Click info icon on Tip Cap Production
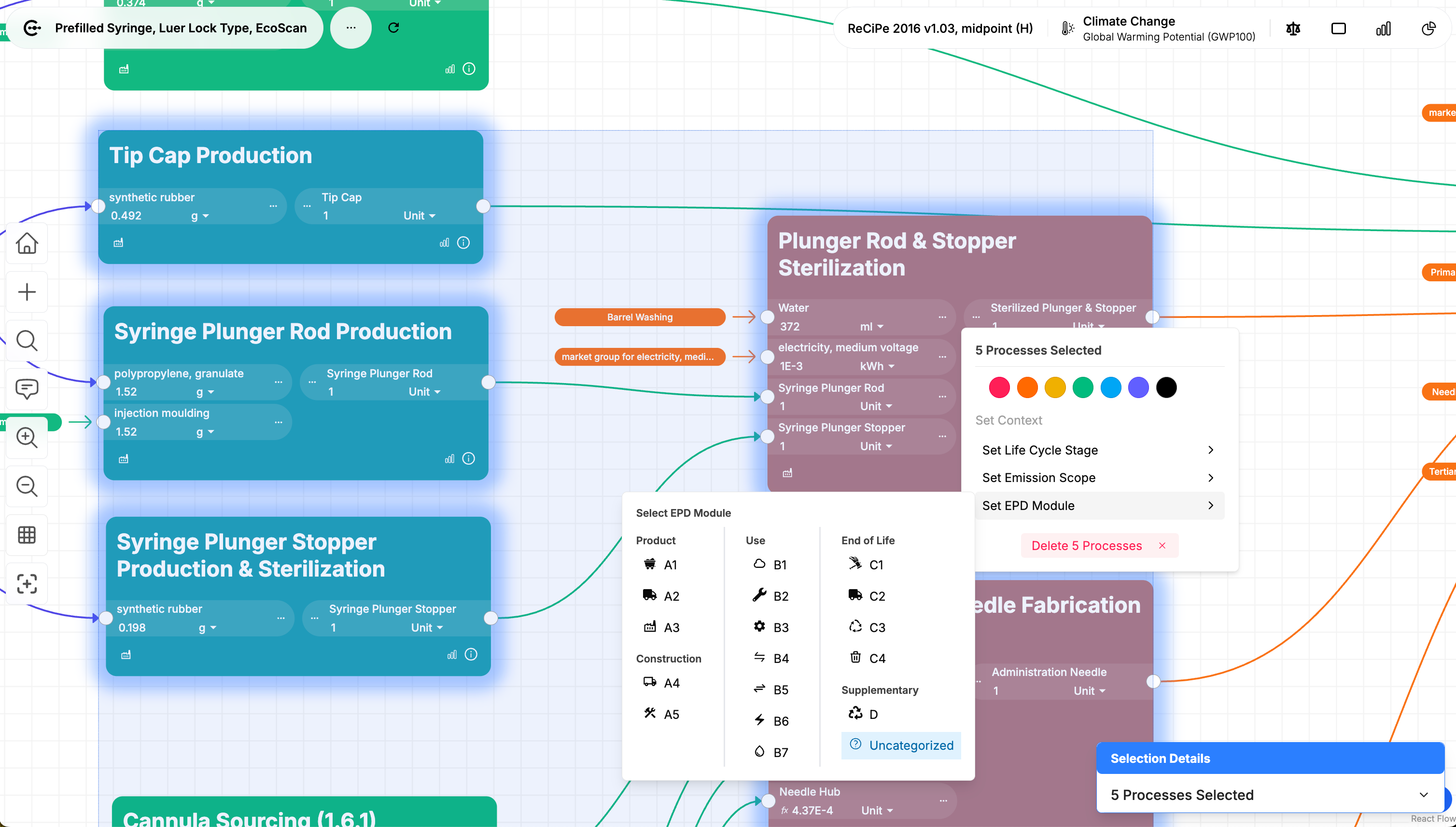 tap(463, 243)
